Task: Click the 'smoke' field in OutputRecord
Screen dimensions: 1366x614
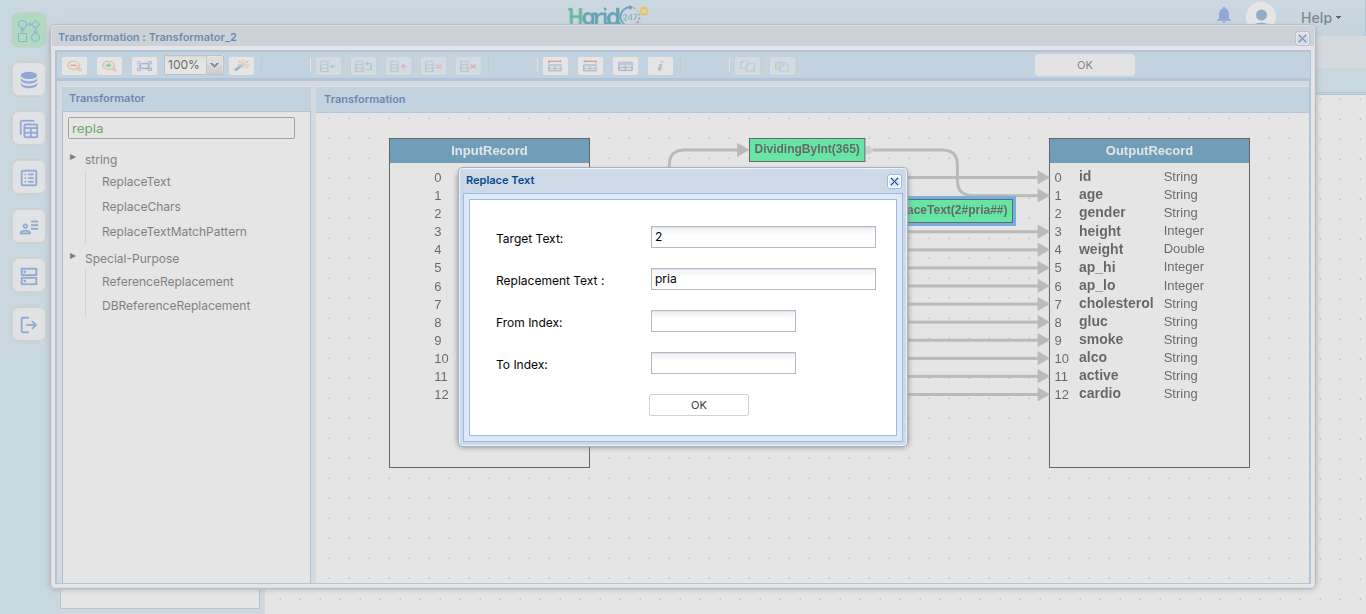Action: 1101,339
